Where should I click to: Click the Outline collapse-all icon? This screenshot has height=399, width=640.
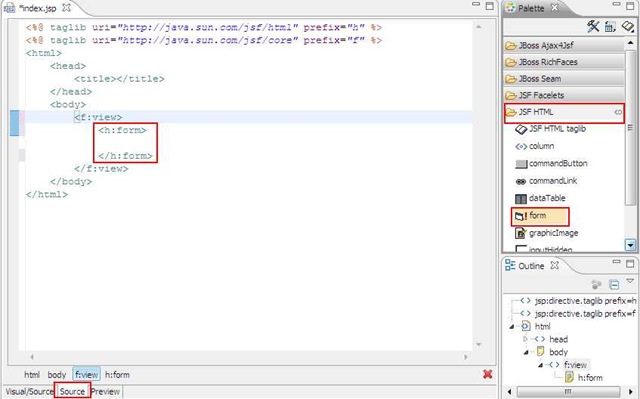click(x=613, y=284)
